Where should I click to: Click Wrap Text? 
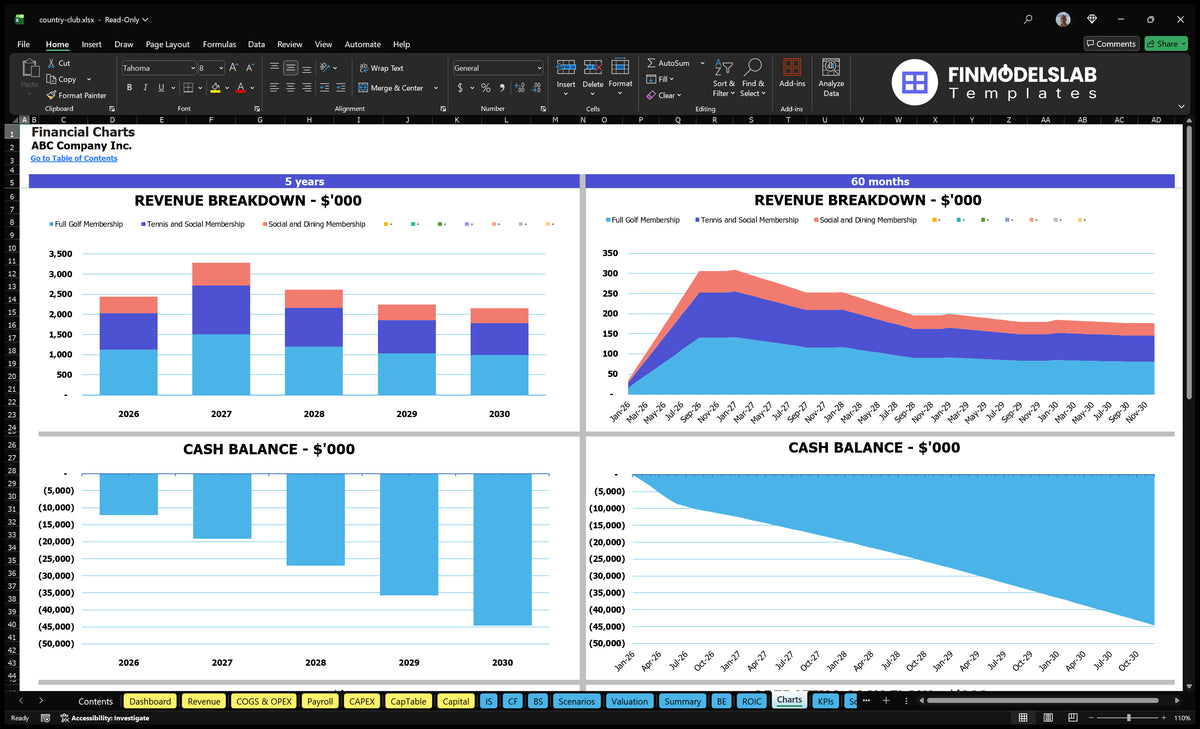tap(381, 68)
